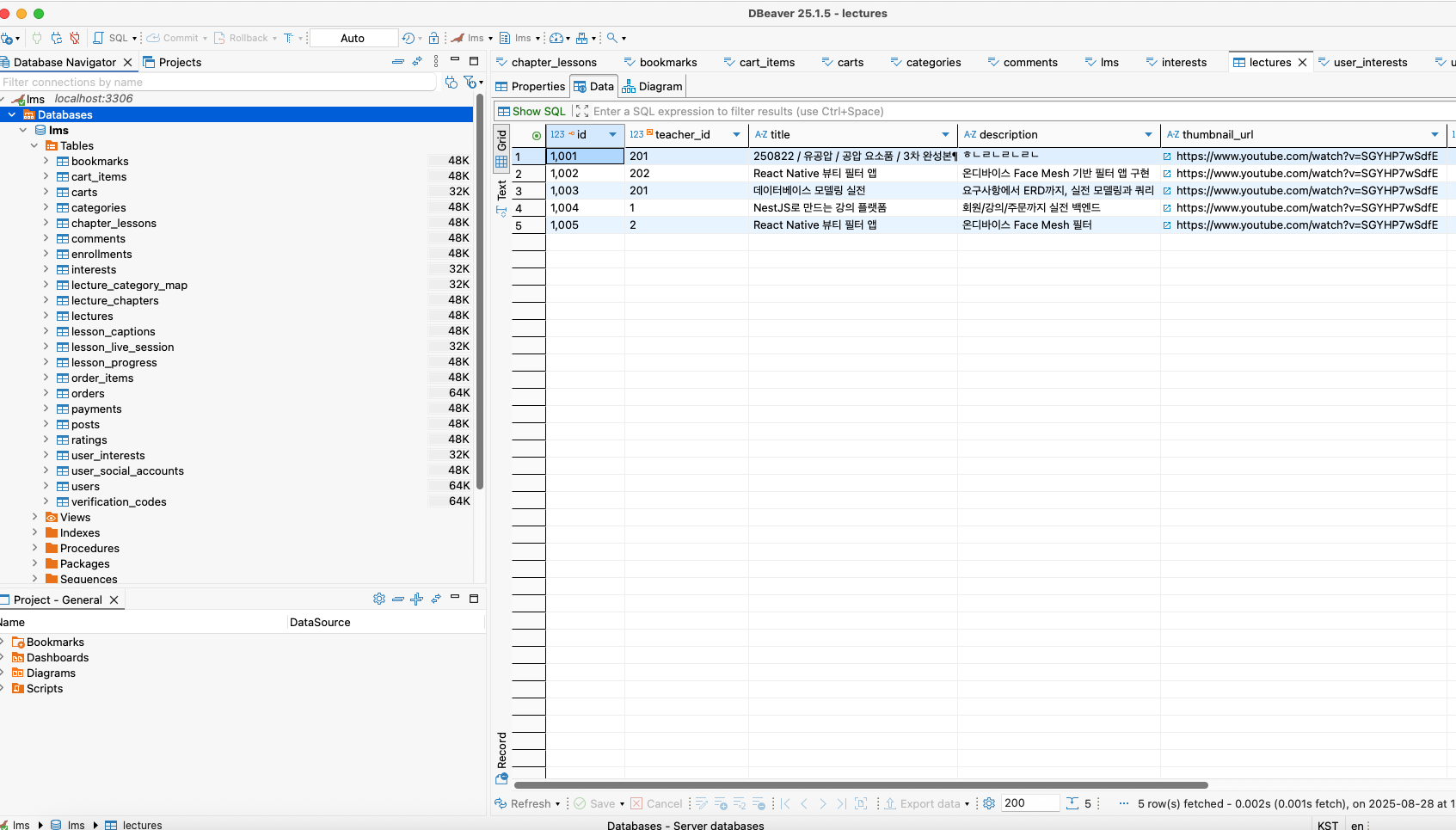
Task: Expand the bookmarks table node
Action: point(46,161)
